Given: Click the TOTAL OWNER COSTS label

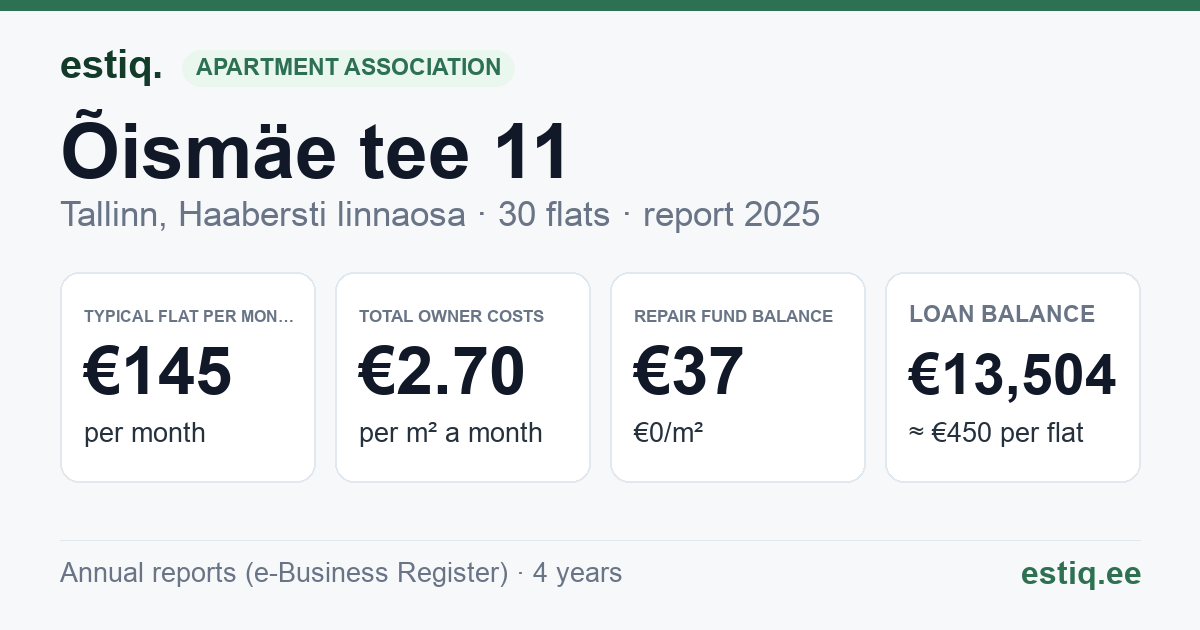Looking at the screenshot, I should 452,316.
